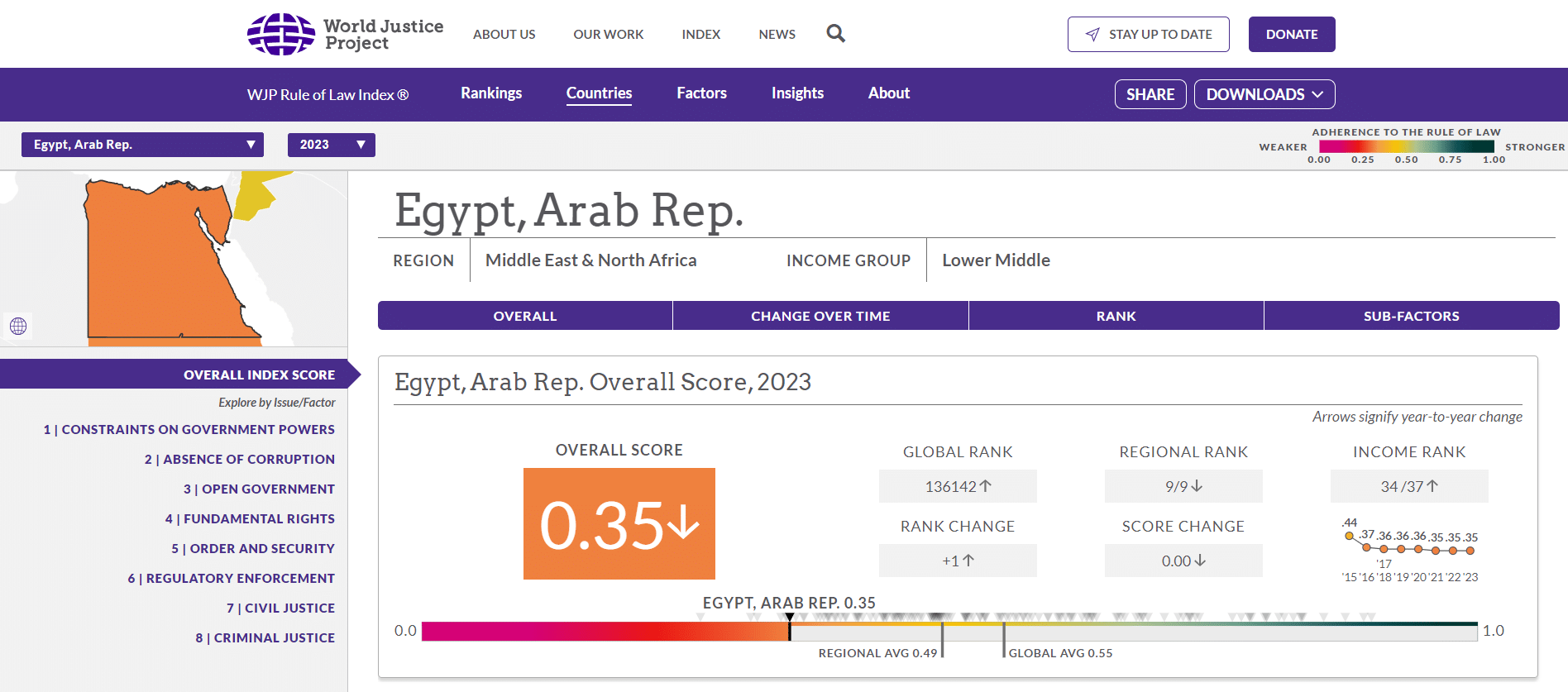Open the OUR WORK menu
Screen dimensions: 1568x692
coord(608,34)
